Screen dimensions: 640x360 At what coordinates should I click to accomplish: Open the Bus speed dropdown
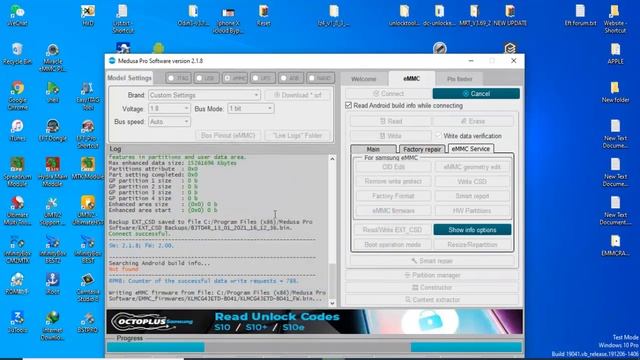click(169, 122)
